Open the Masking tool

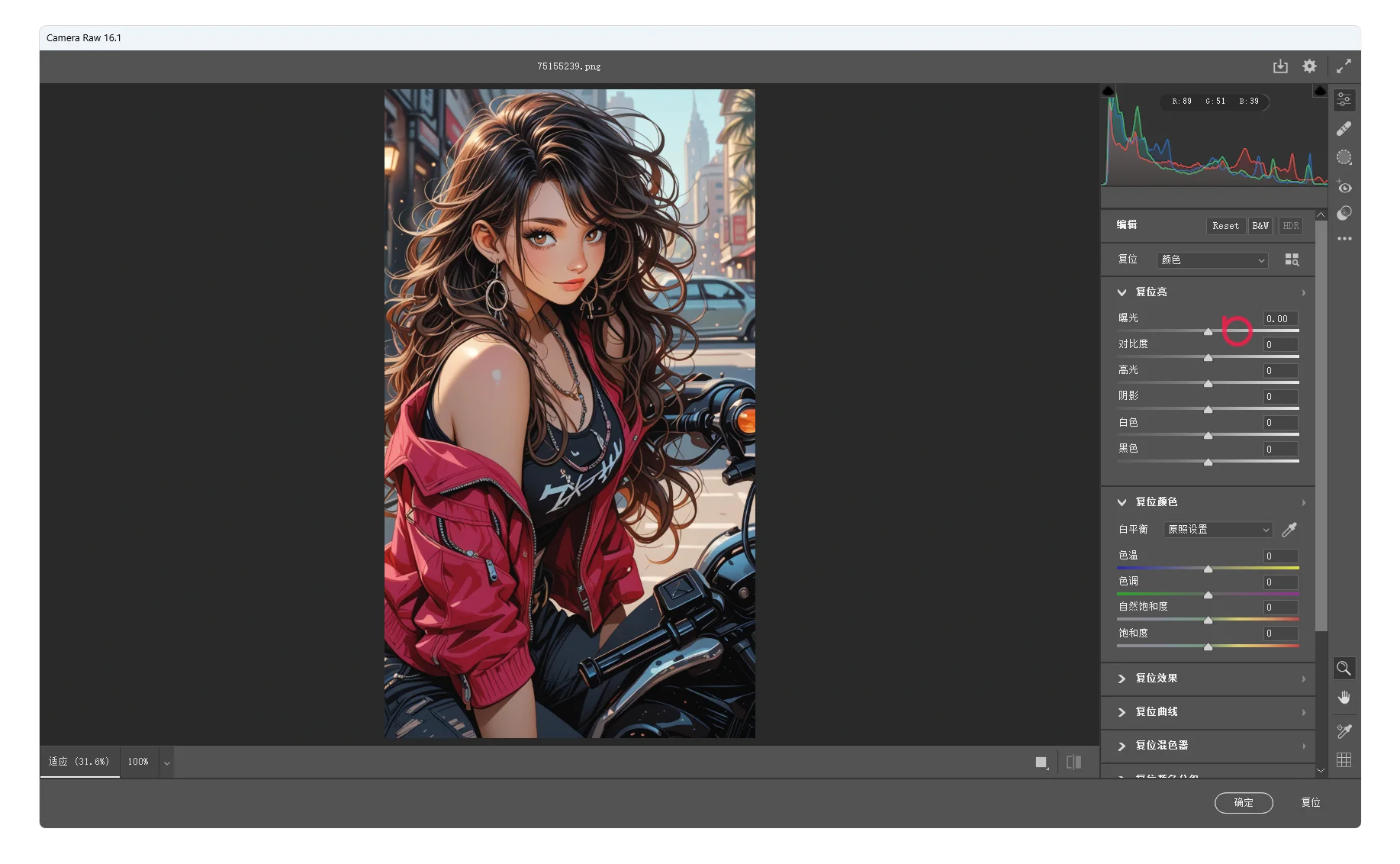point(1344,157)
